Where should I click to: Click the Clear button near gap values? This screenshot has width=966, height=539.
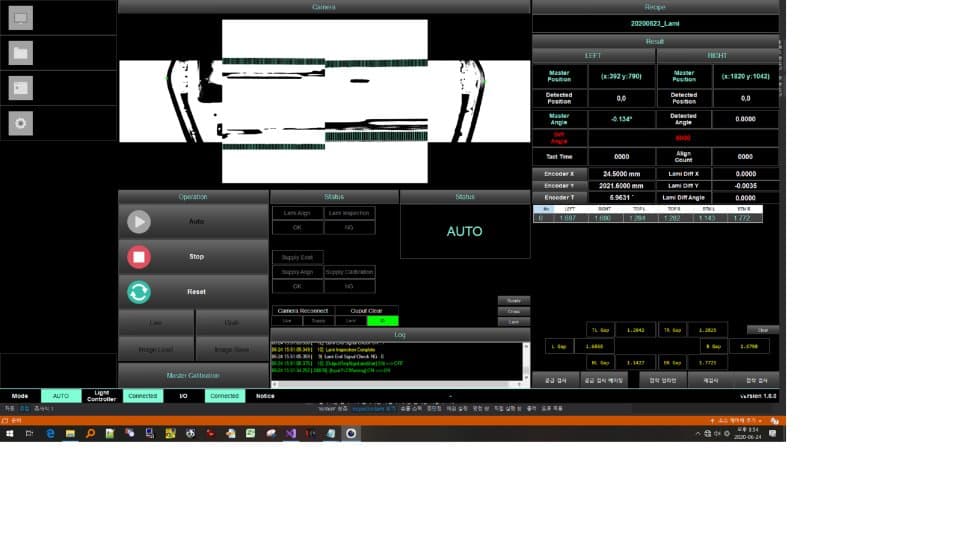click(763, 330)
